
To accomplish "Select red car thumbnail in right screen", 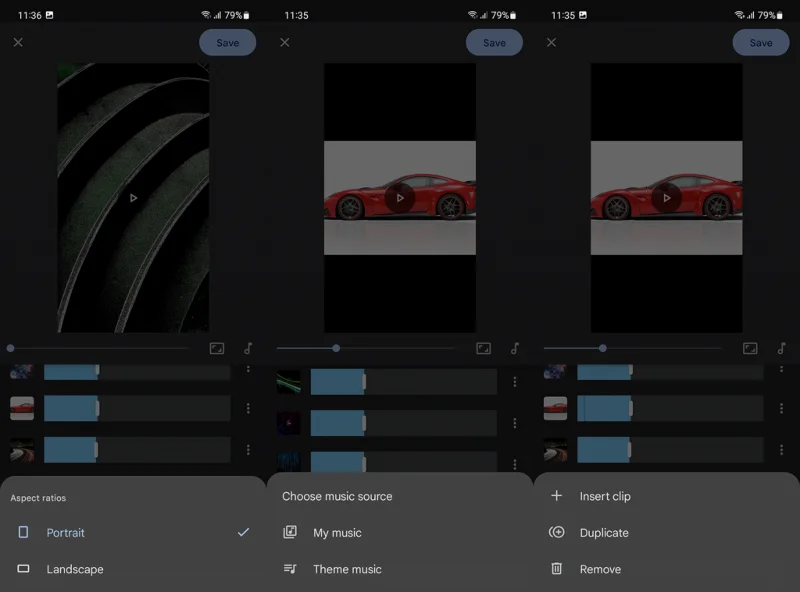I will 555,408.
